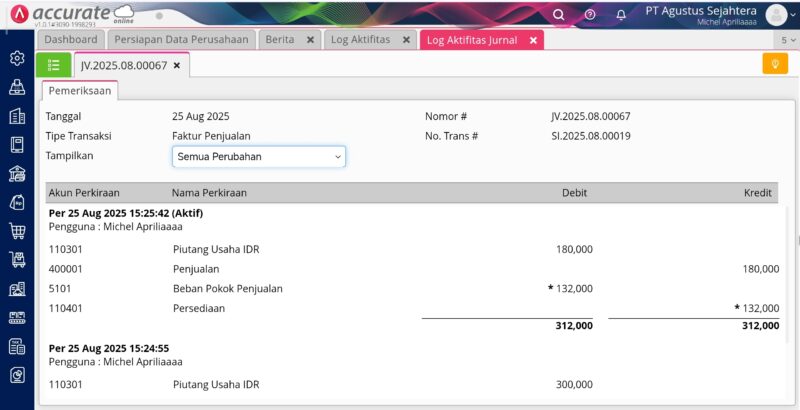Open the user profile avatar menu

pos(776,14)
